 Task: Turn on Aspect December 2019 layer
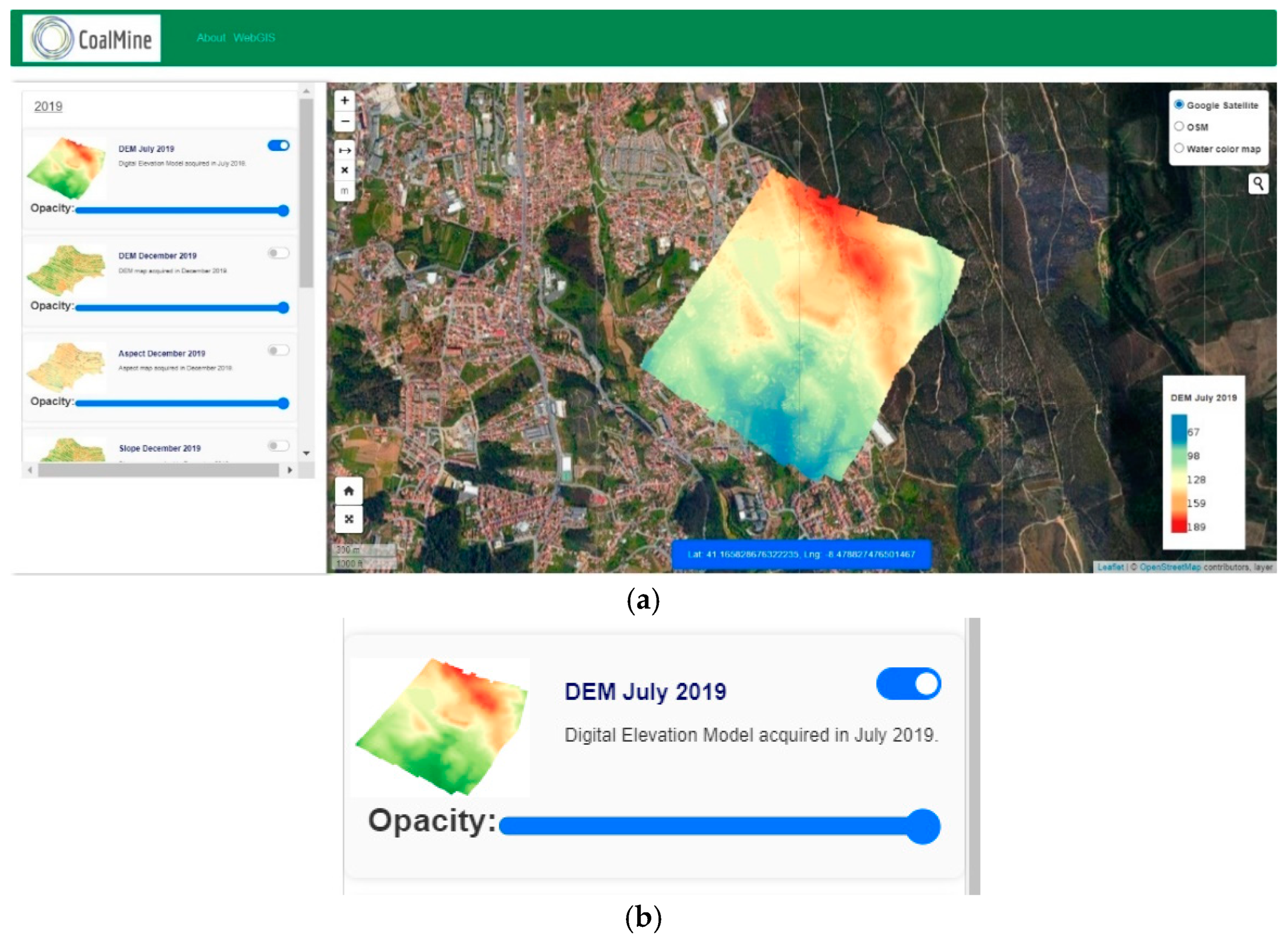(x=279, y=350)
